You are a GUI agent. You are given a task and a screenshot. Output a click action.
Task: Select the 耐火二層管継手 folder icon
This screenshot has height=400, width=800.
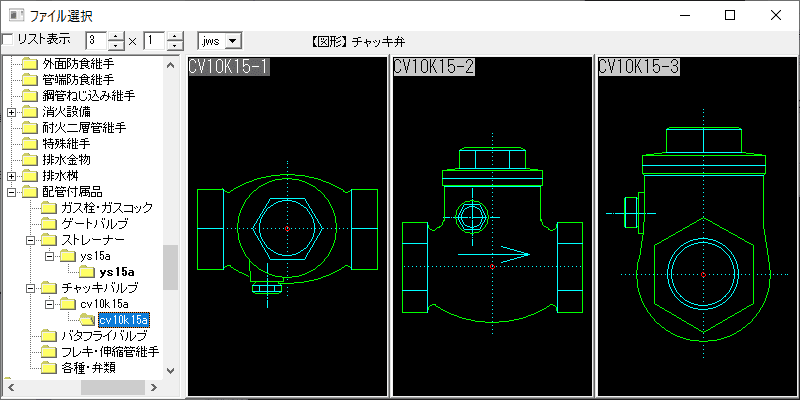pyautogui.click(x=31, y=128)
